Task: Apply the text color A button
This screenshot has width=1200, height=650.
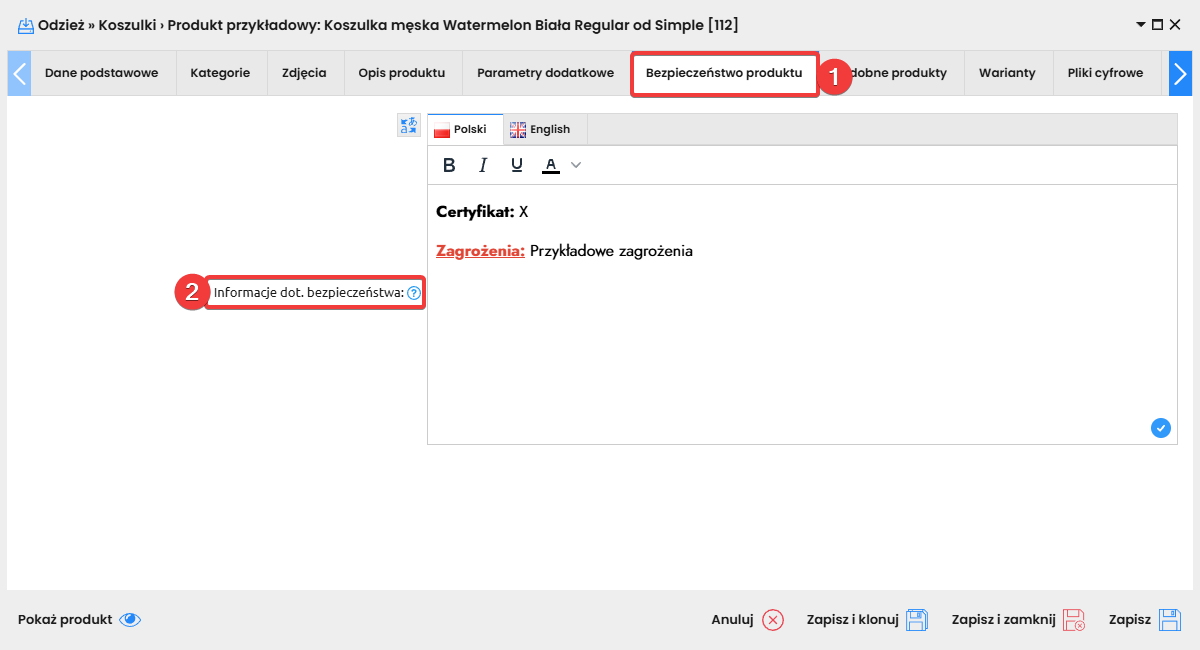Action: 550,165
